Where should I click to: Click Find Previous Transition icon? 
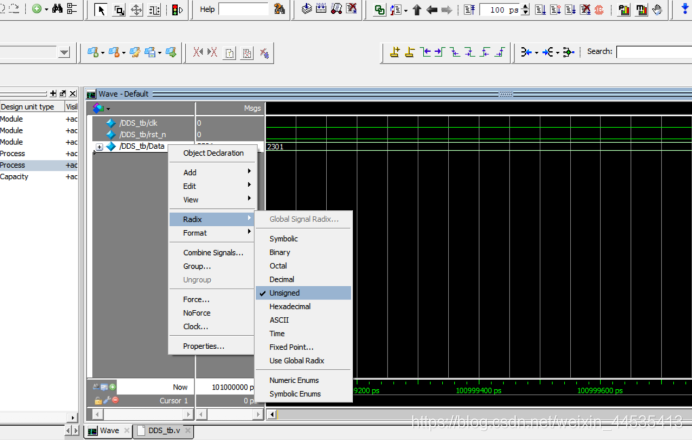[x=426, y=52]
